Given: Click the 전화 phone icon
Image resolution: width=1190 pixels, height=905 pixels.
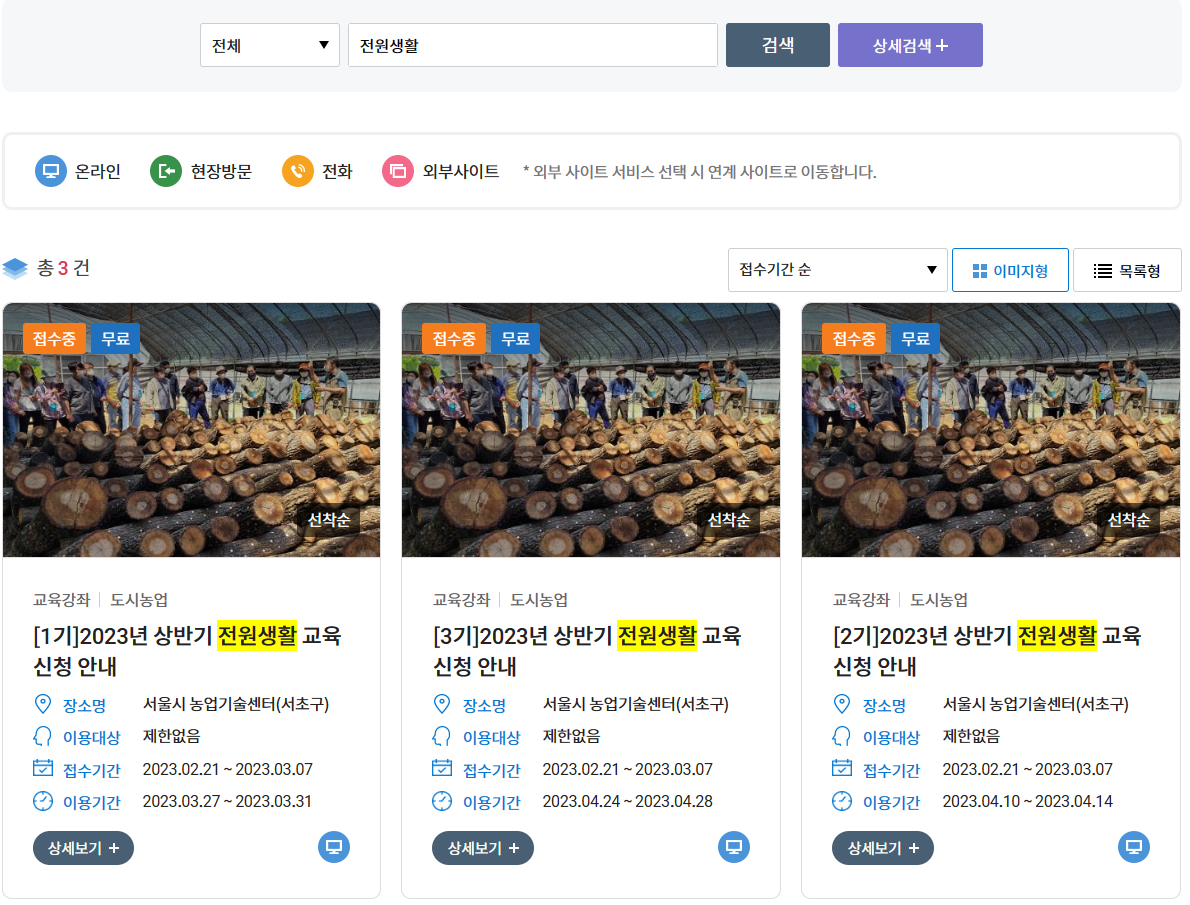Looking at the screenshot, I should coord(299,171).
